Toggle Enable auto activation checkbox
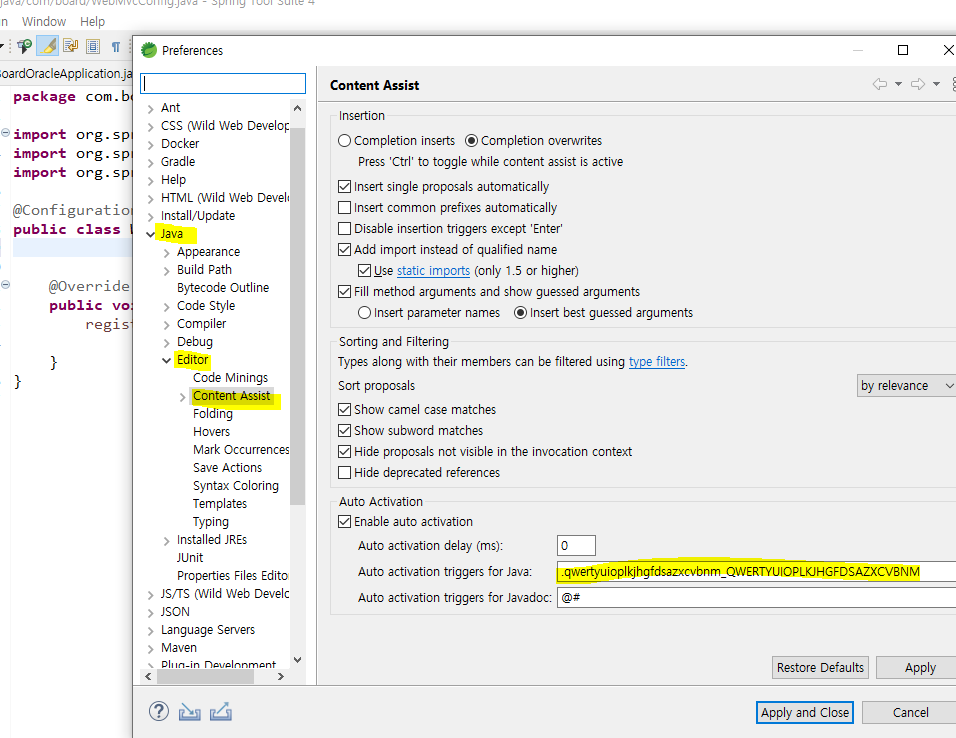The width and height of the screenshot is (956, 738). 344,522
